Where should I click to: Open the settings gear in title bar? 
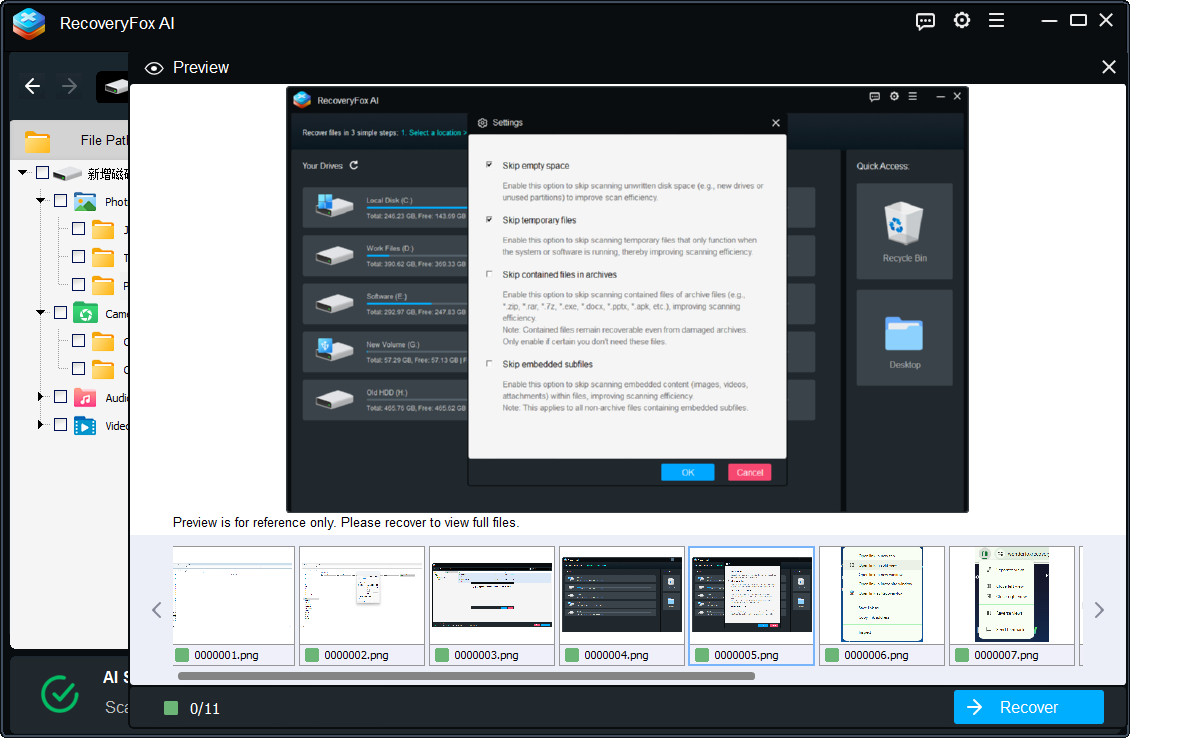962,20
